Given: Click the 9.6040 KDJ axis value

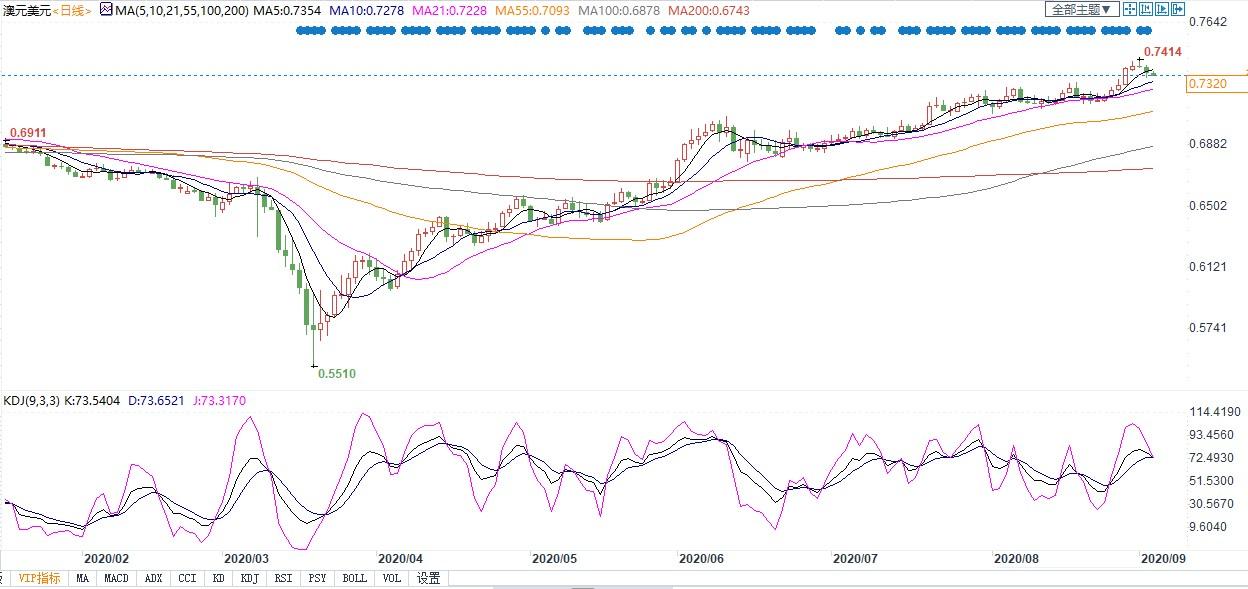Looking at the screenshot, I should pyautogui.click(x=1209, y=526).
